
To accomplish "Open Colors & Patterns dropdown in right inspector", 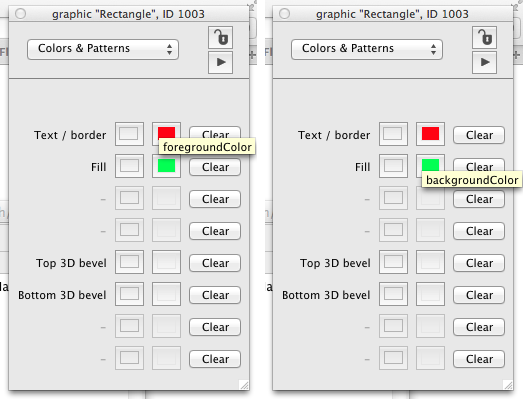I will coord(367,49).
